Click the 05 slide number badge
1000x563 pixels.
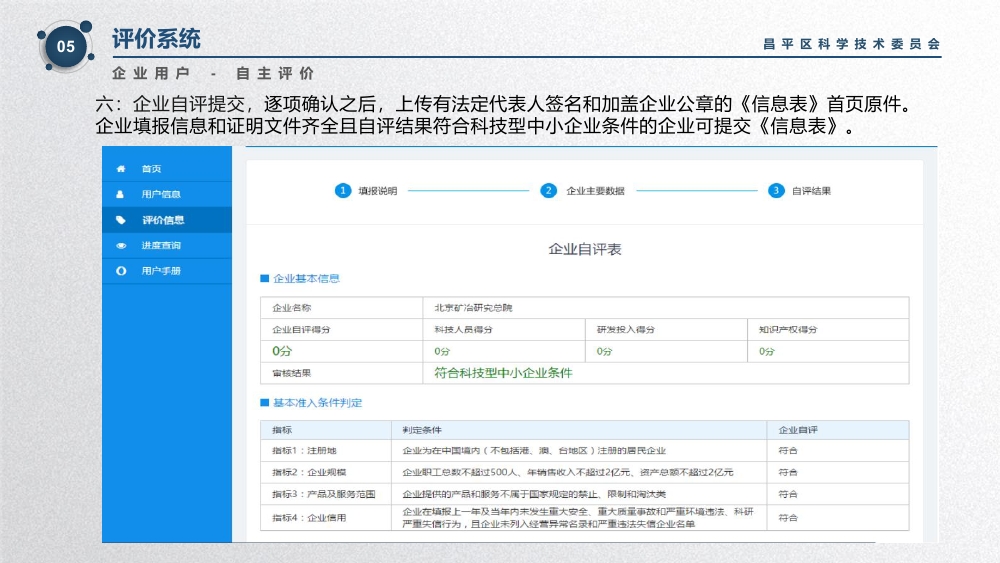point(66,47)
